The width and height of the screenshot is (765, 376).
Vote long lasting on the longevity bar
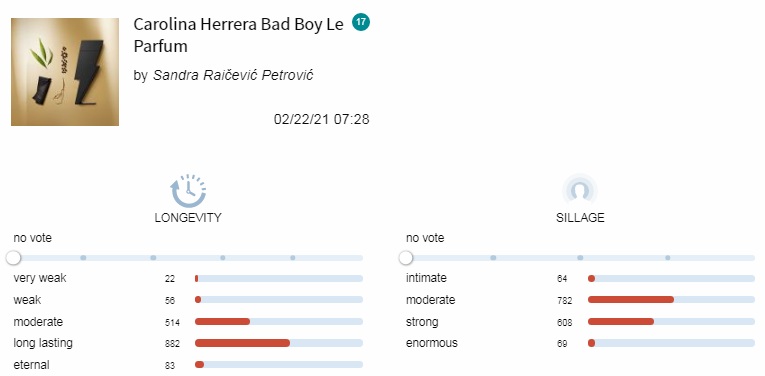tap(279, 343)
